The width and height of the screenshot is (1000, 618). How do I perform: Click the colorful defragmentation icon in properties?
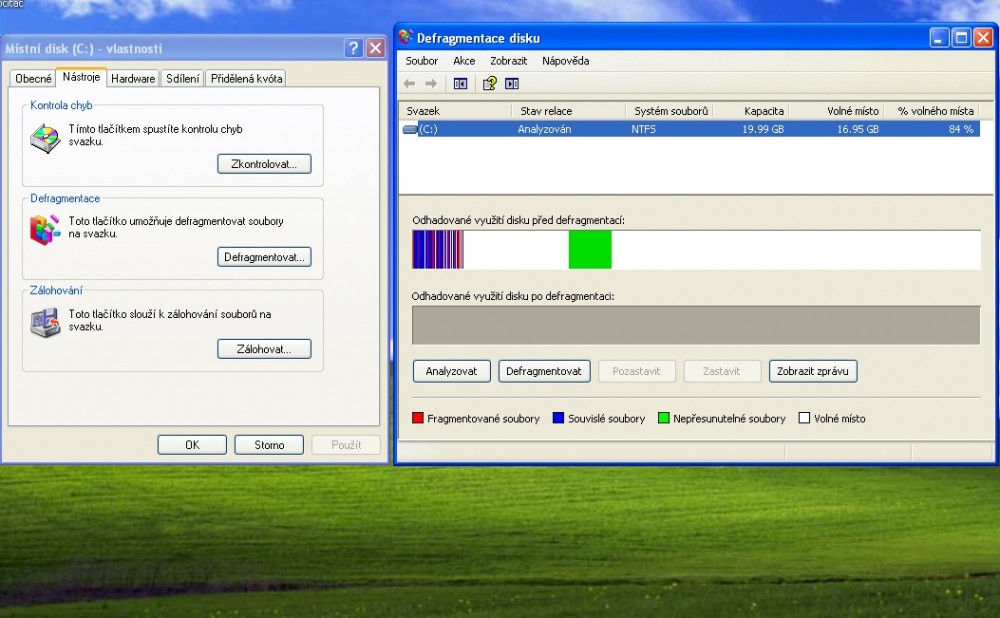coord(45,230)
